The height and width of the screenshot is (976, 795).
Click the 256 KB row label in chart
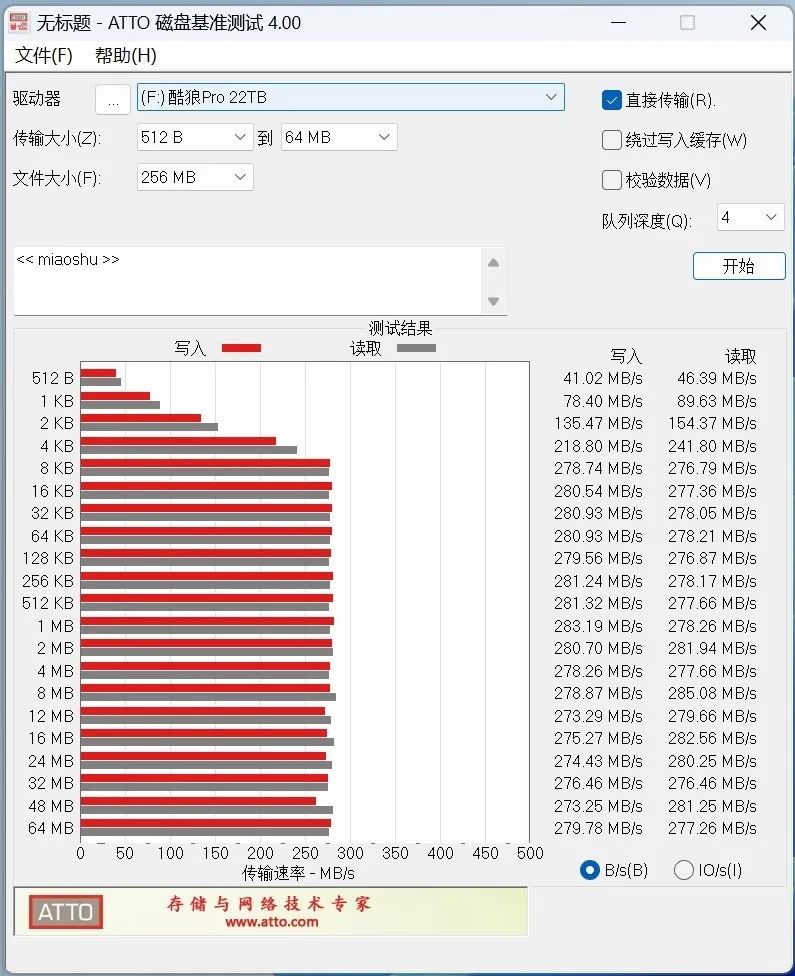point(48,581)
